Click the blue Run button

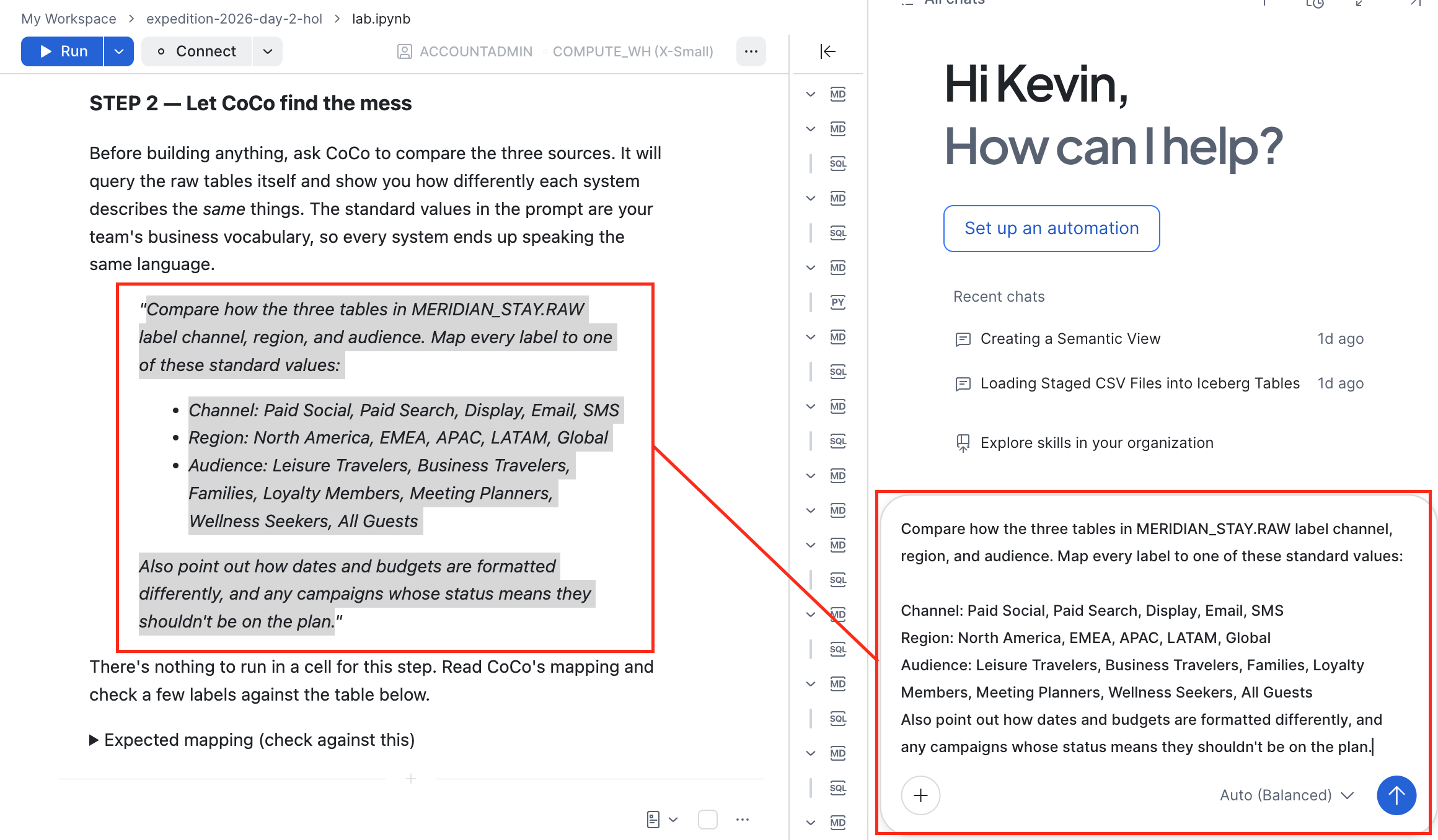63,51
